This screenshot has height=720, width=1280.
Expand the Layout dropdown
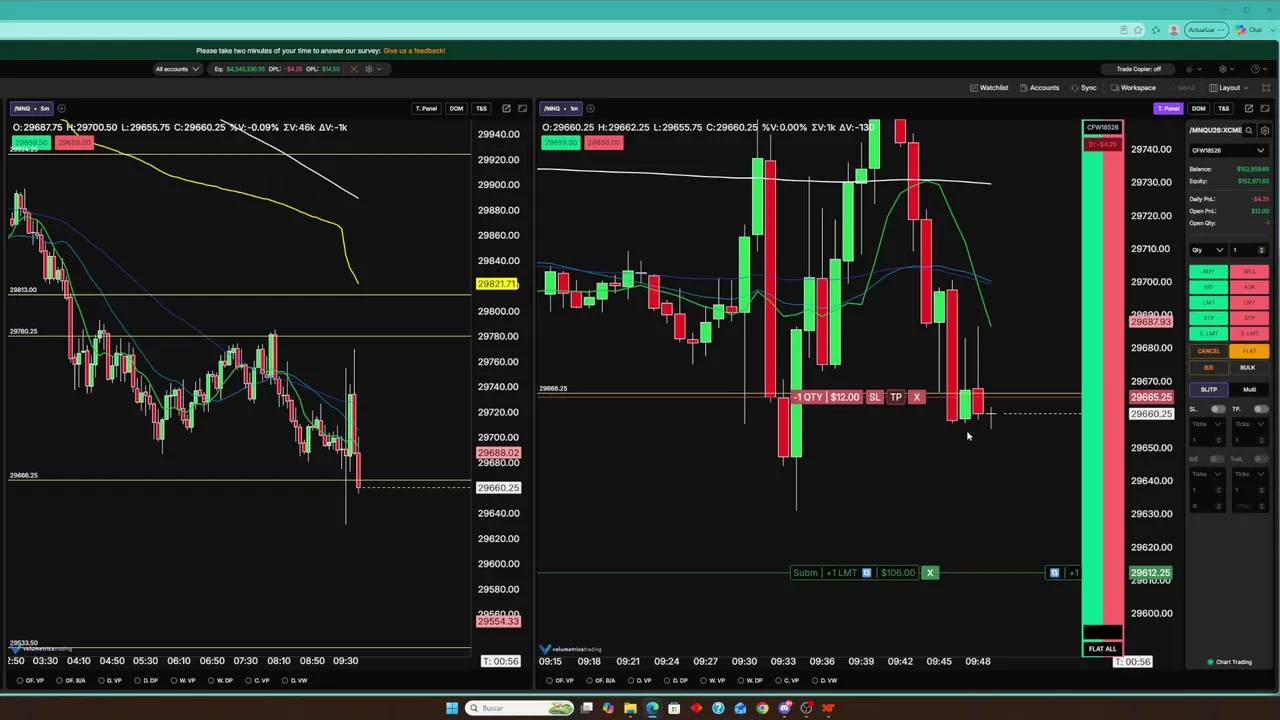(x=1229, y=88)
